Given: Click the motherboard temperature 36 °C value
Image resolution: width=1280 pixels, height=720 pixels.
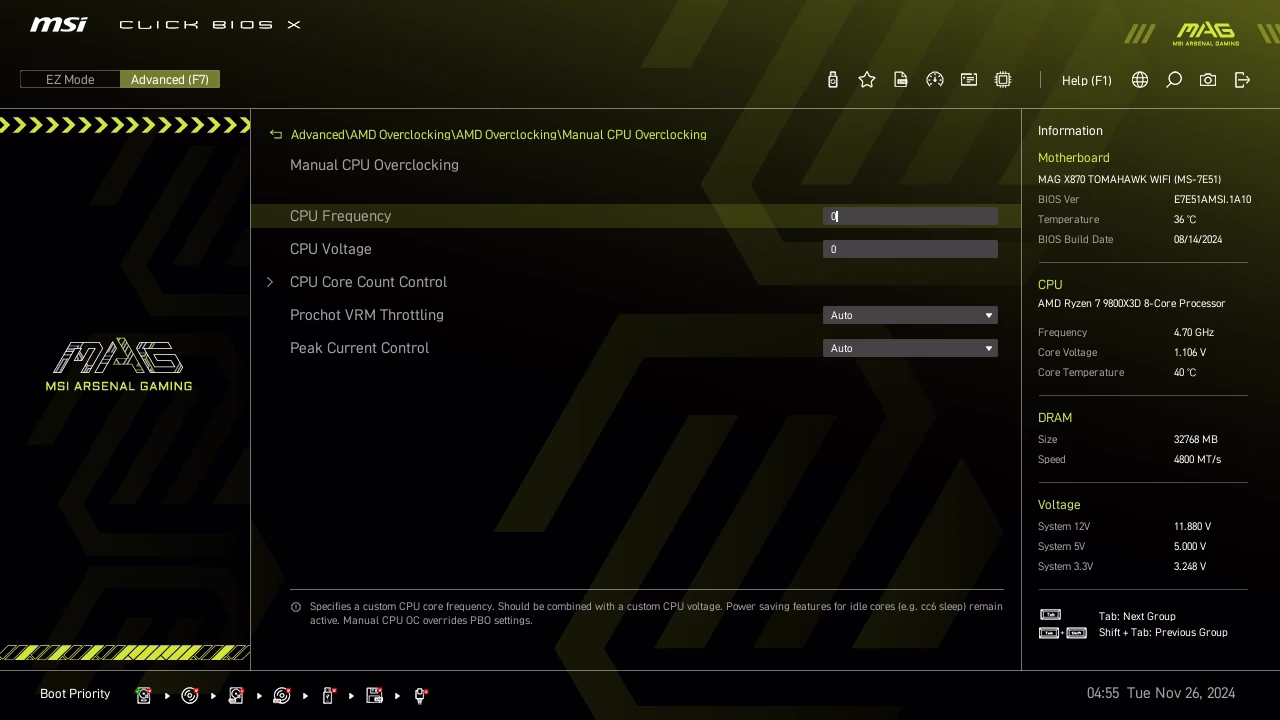Looking at the screenshot, I should (x=1185, y=219).
